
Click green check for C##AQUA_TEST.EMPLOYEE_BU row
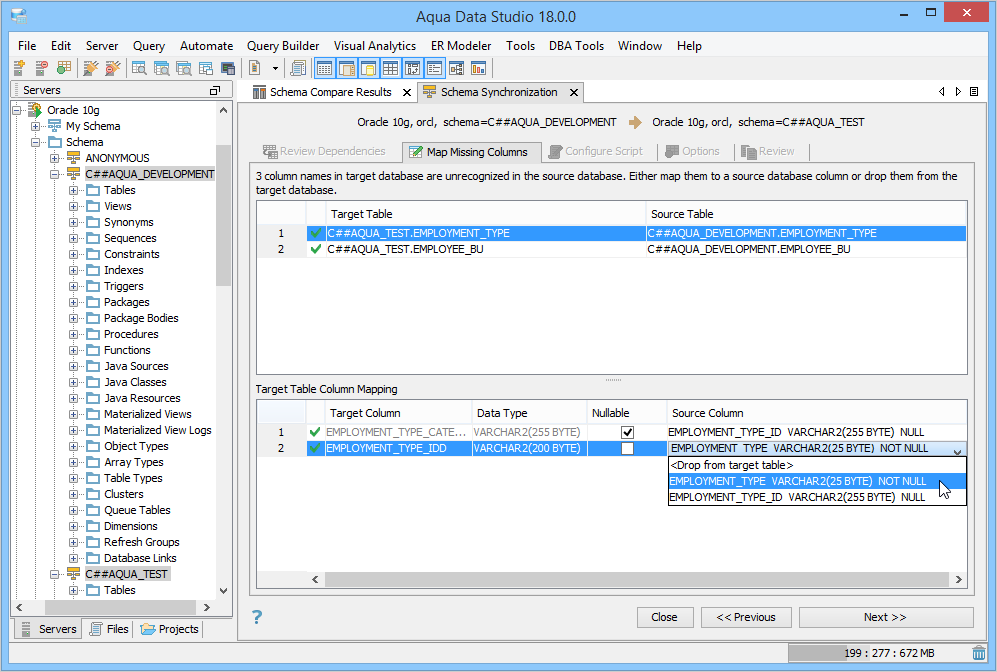(x=315, y=249)
